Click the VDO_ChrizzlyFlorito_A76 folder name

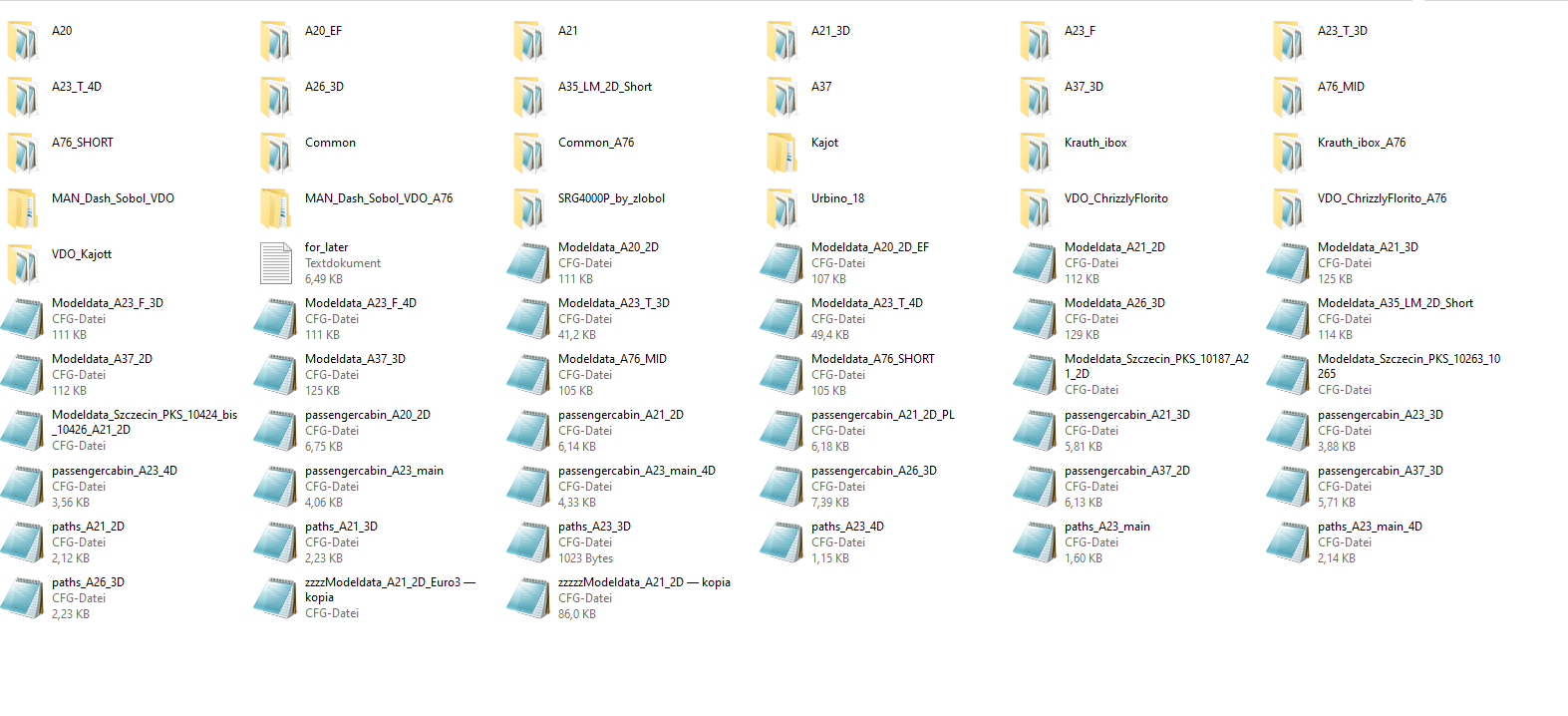1381,198
